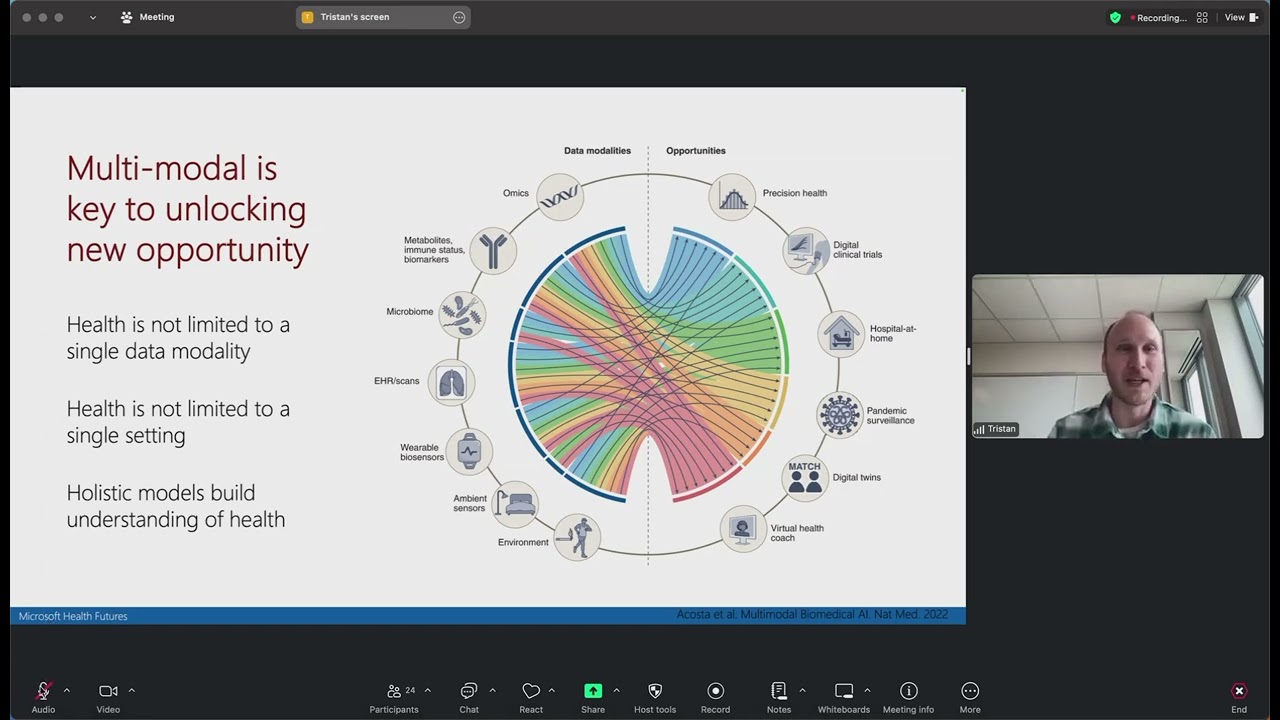Expand the Audio options caret
This screenshot has width=1280, height=720.
[67, 690]
